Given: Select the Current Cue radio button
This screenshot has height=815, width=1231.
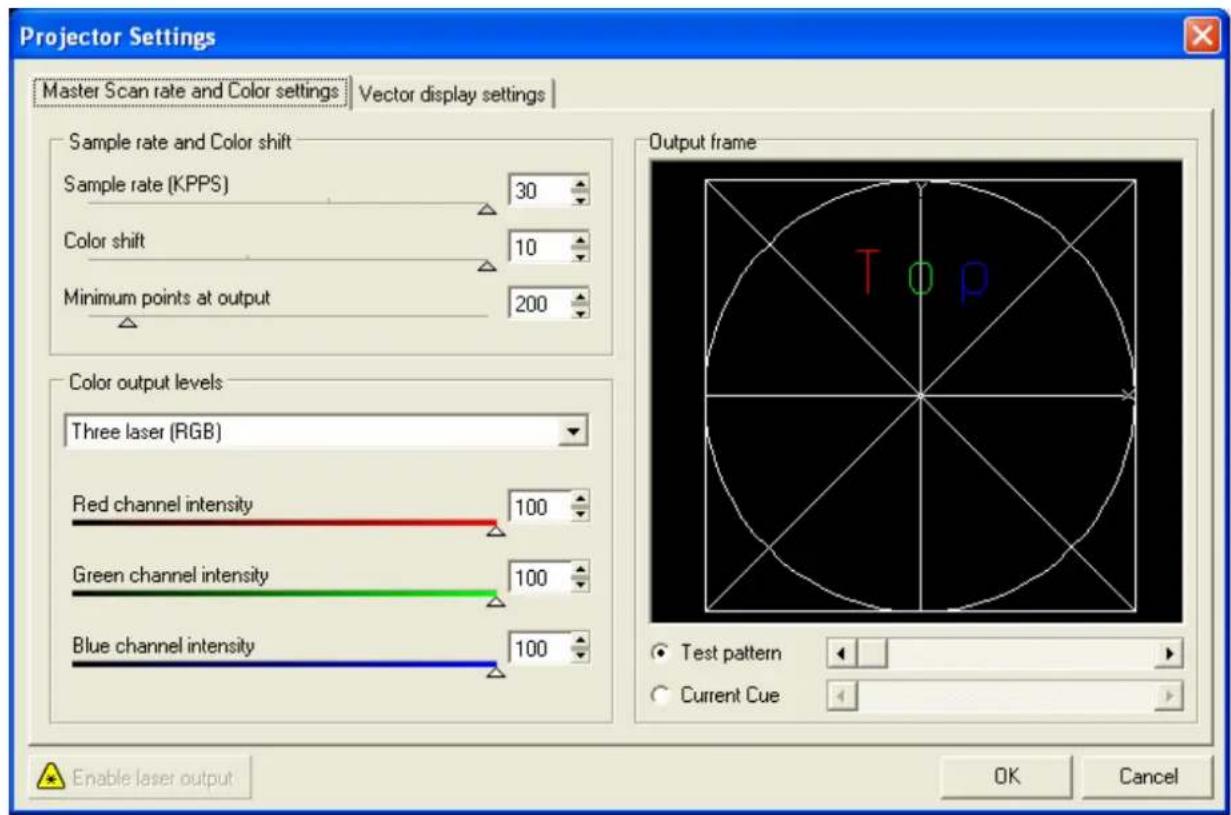Looking at the screenshot, I should [659, 695].
